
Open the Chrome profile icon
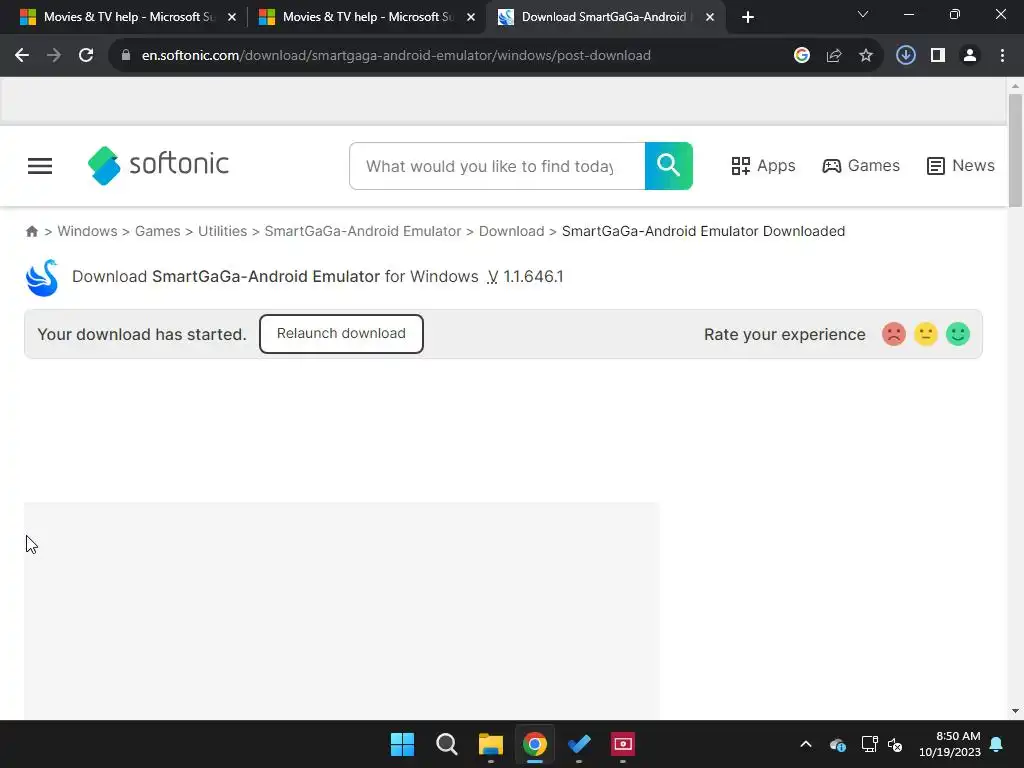970,56
